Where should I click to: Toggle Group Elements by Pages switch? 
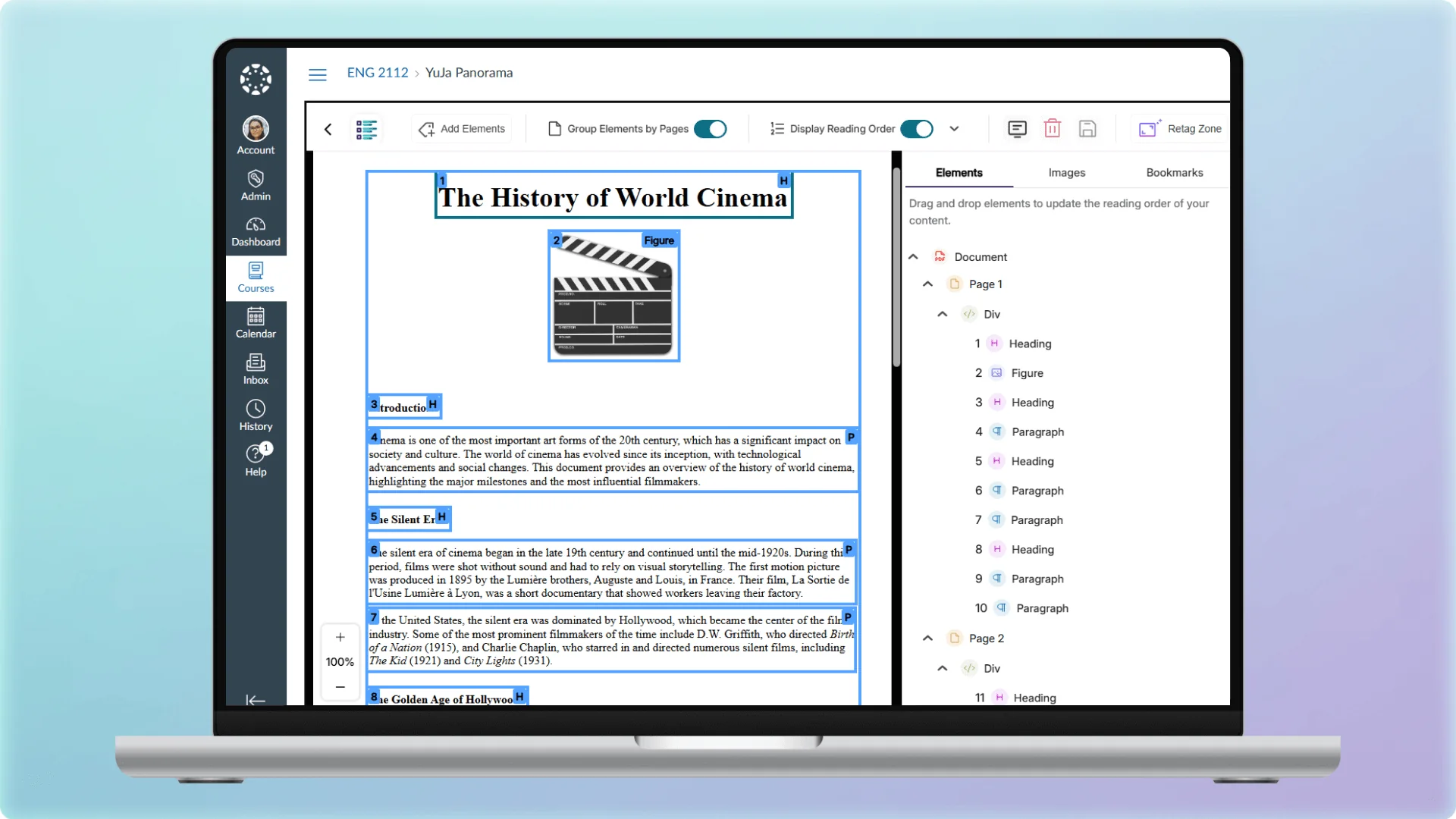pyautogui.click(x=711, y=129)
